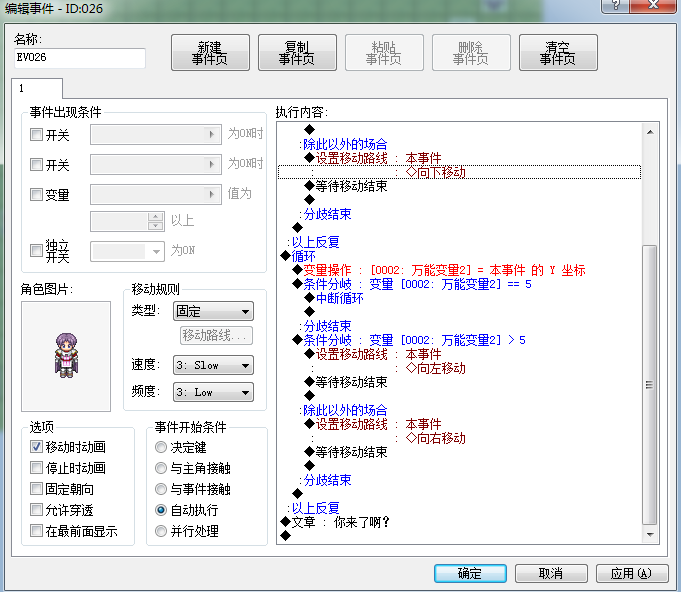Check the 停止时动画 option
The height and width of the screenshot is (592, 681).
tap(36, 468)
